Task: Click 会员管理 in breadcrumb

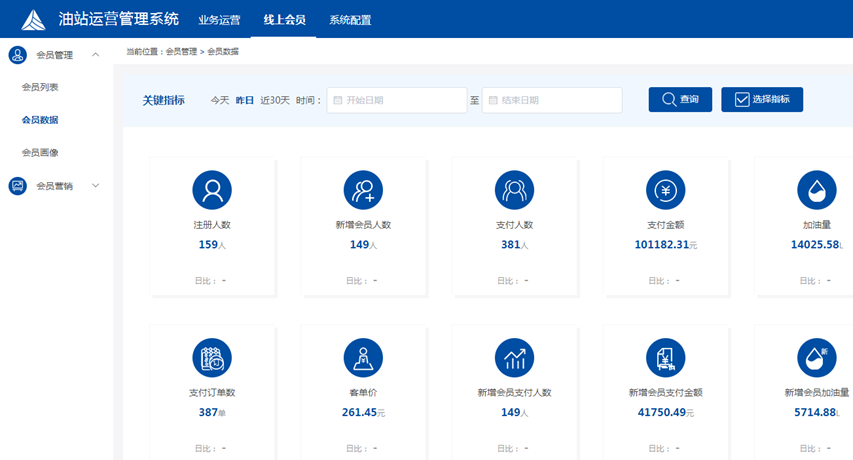Action: (x=181, y=52)
